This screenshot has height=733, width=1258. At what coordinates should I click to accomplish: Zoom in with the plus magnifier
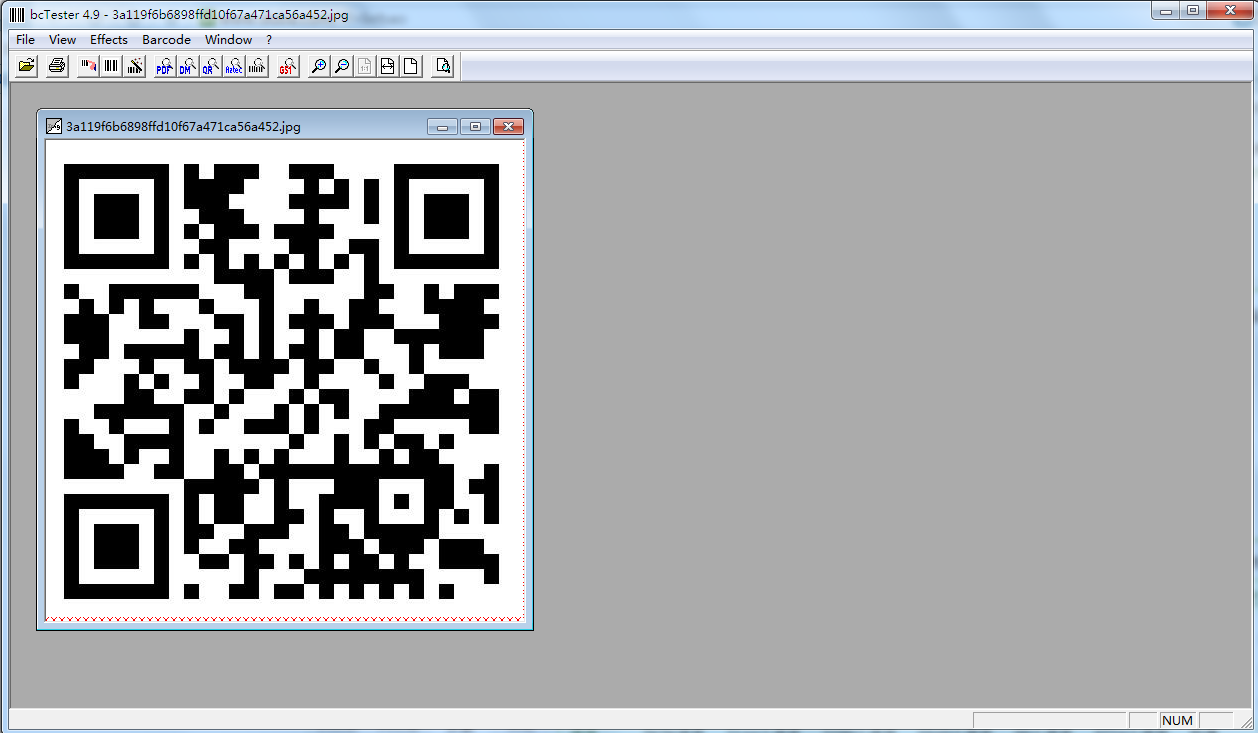click(x=318, y=66)
